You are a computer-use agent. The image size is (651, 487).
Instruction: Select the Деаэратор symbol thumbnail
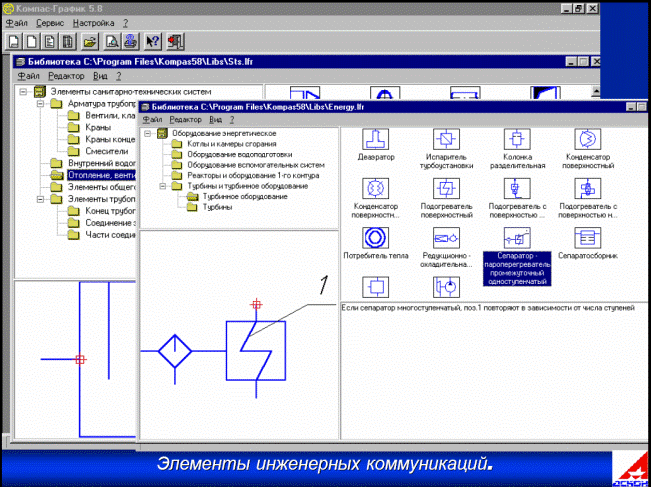(x=375, y=139)
